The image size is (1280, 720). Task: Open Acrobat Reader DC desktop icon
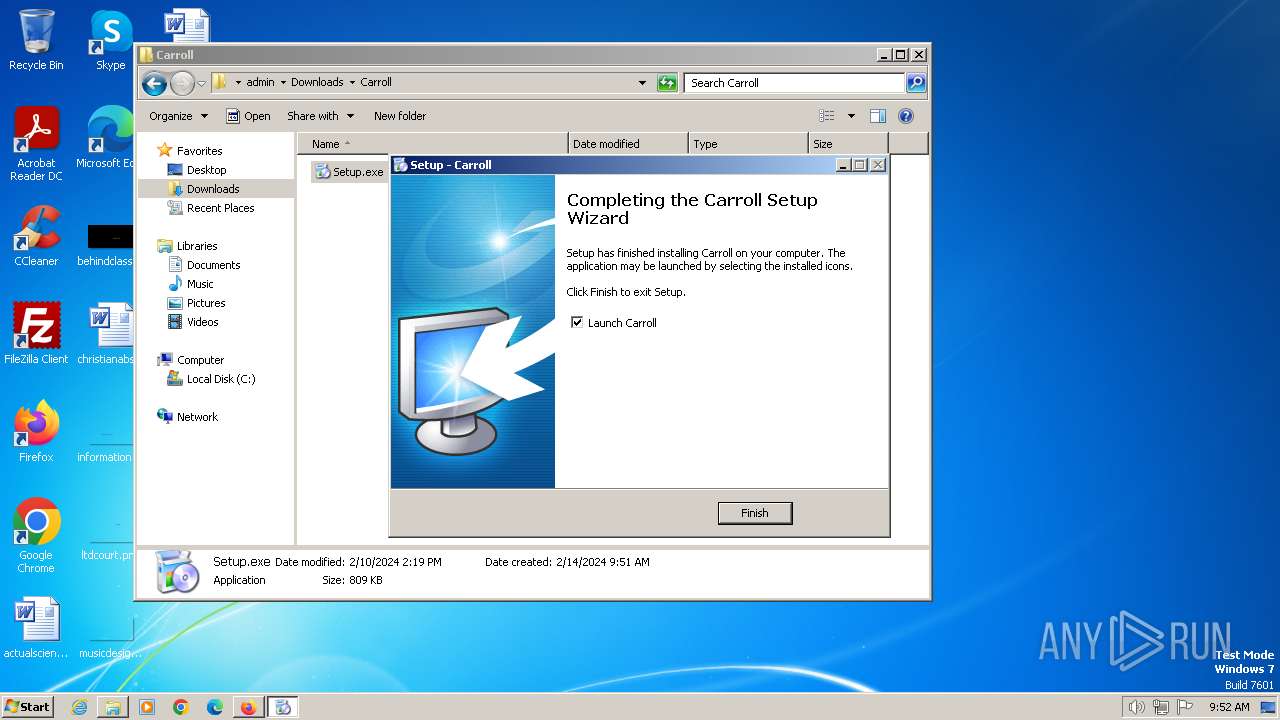pos(36,144)
